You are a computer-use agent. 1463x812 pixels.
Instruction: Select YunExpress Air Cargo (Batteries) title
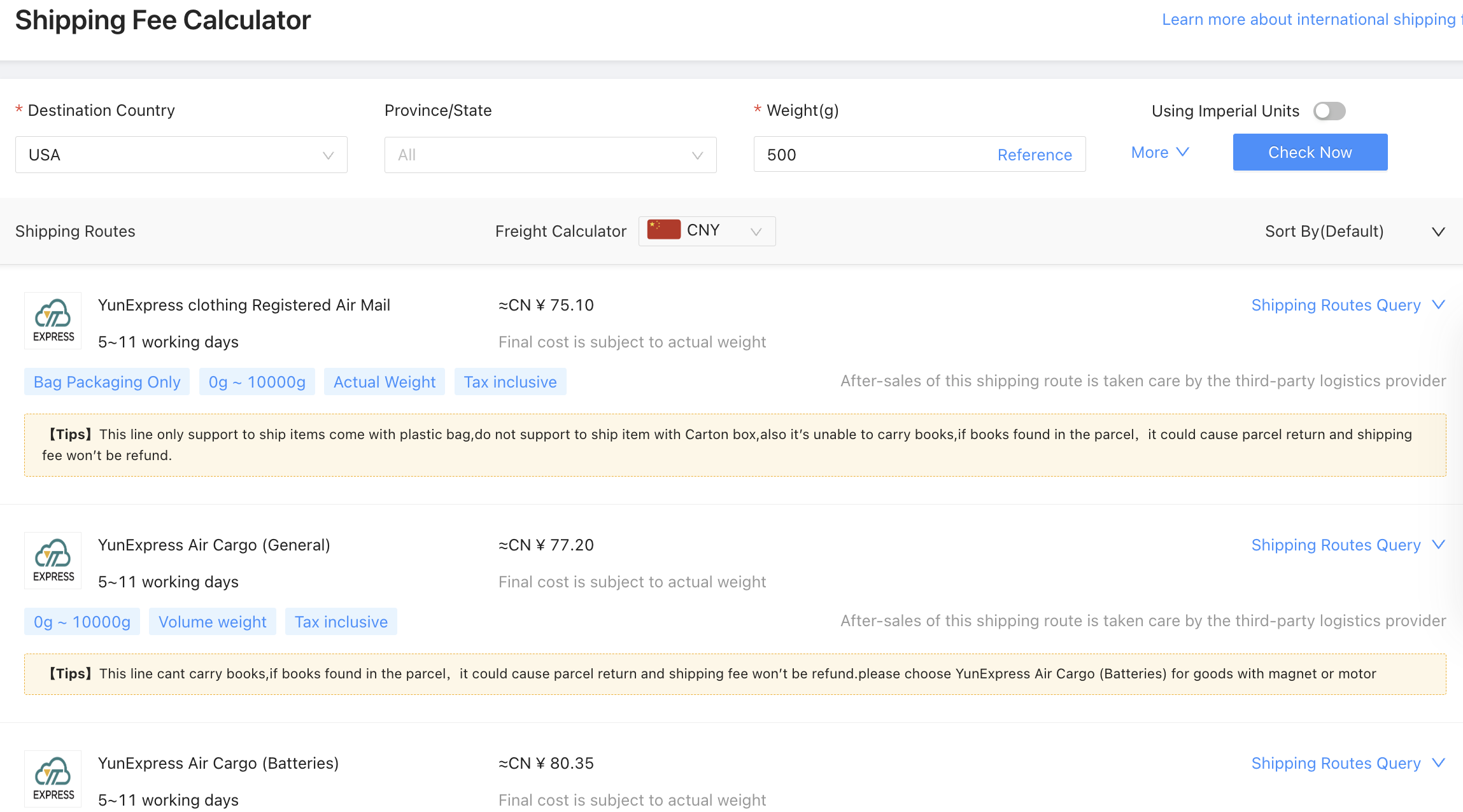pos(218,763)
